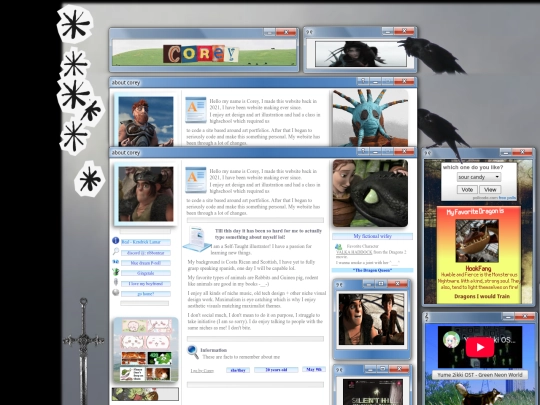Click the Yume Nikki OST - Green Neon World caption
The width and height of the screenshot is (540, 405).
[x=480, y=375]
